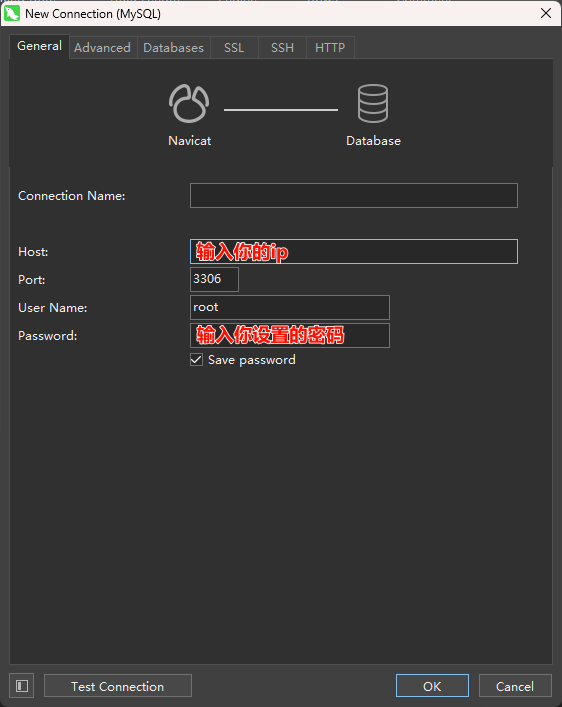The height and width of the screenshot is (707, 562).
Task: Close the New Connection dialog
Action: coord(546,14)
